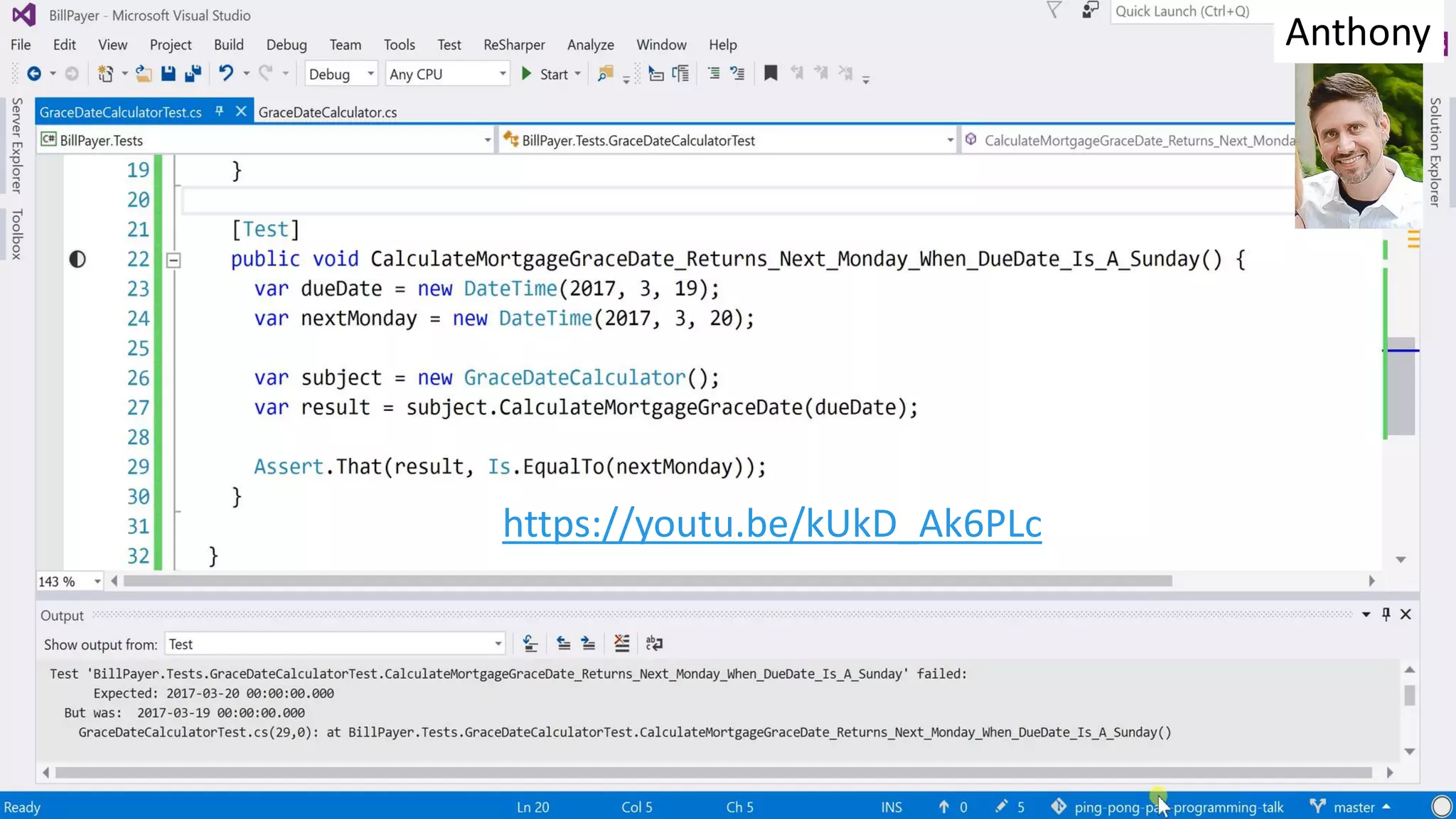Click the Open File folder icon
Image resolution: width=1456 pixels, height=819 pixels.
click(144, 74)
